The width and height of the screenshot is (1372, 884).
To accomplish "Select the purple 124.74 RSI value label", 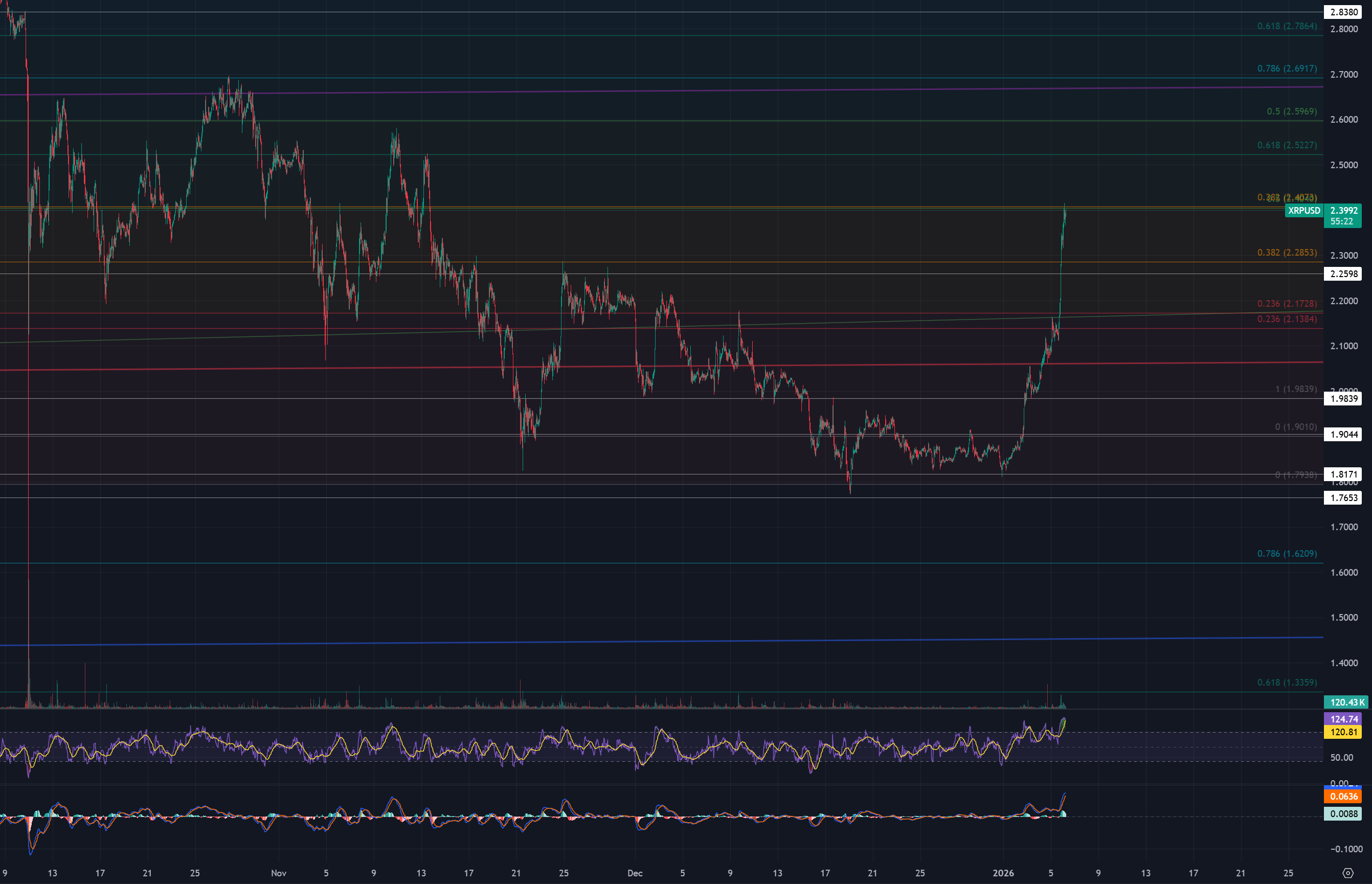I will pyautogui.click(x=1343, y=719).
